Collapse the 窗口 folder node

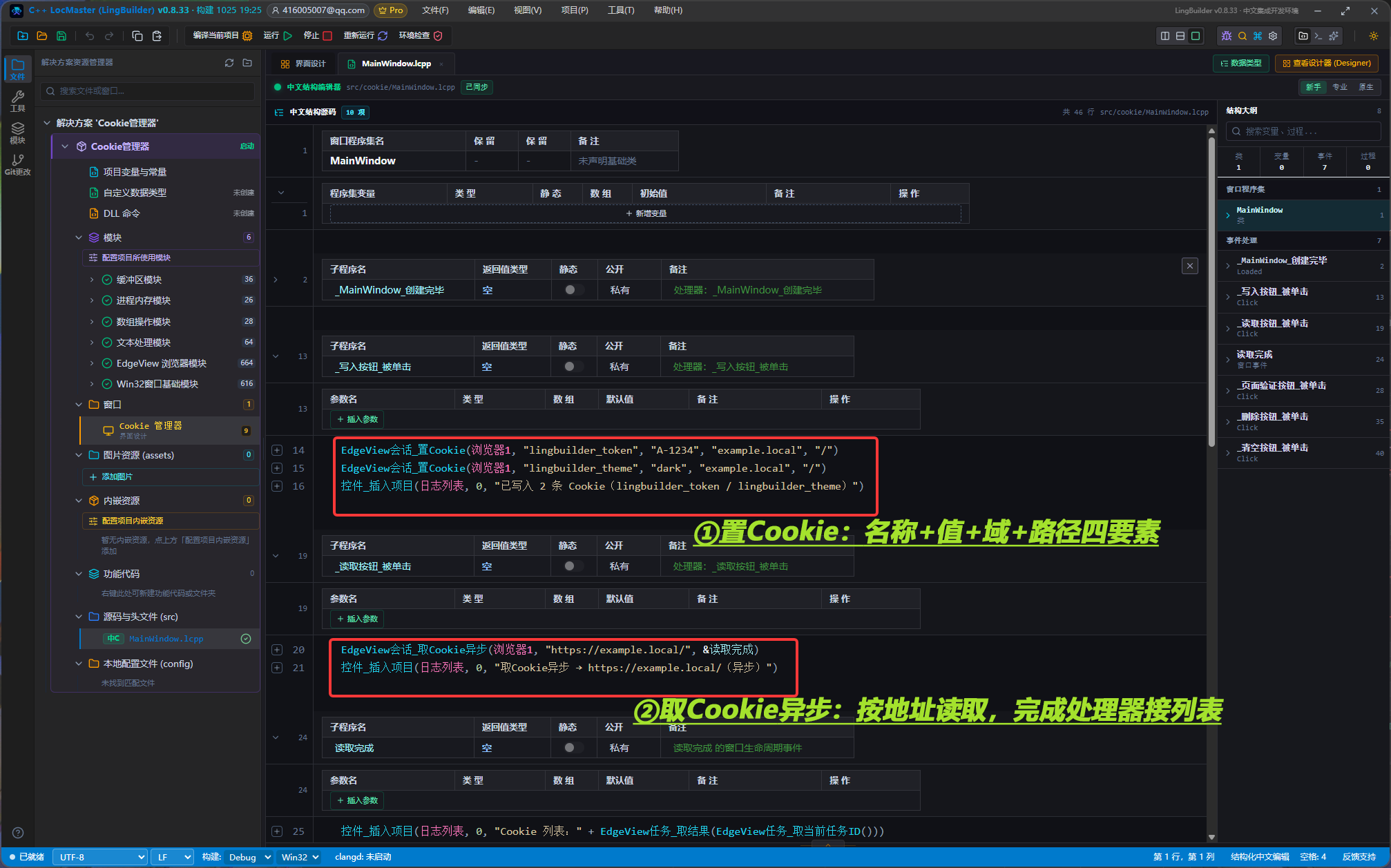pyautogui.click(x=79, y=405)
